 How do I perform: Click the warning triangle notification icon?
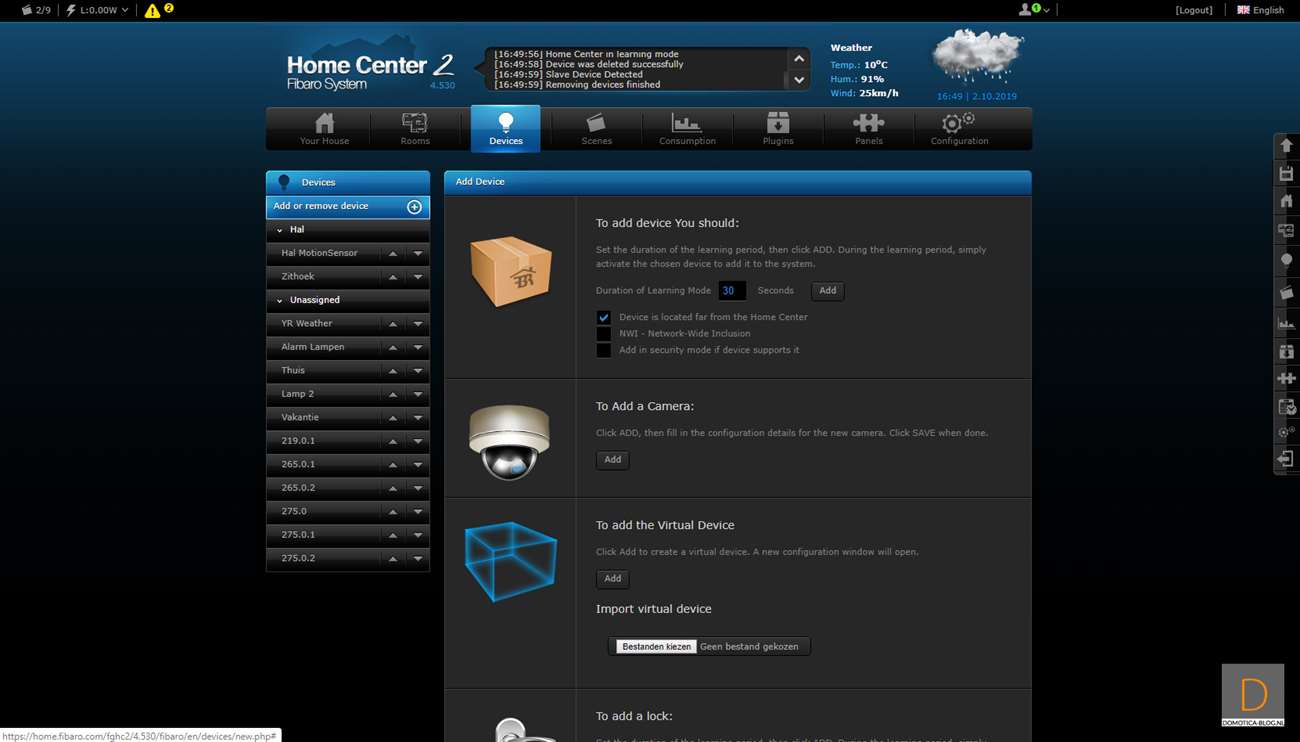[x=152, y=11]
